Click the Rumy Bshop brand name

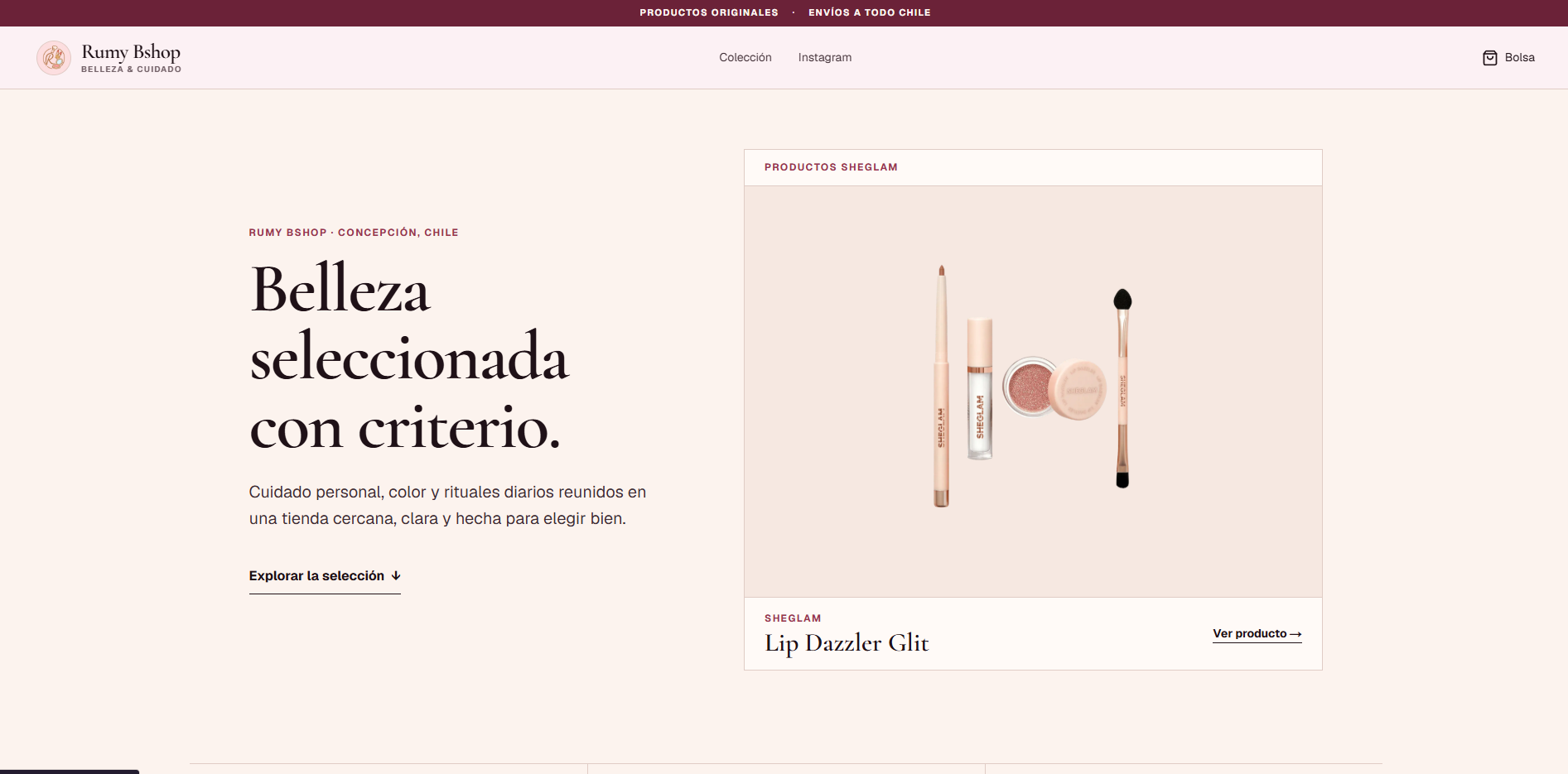(x=131, y=52)
